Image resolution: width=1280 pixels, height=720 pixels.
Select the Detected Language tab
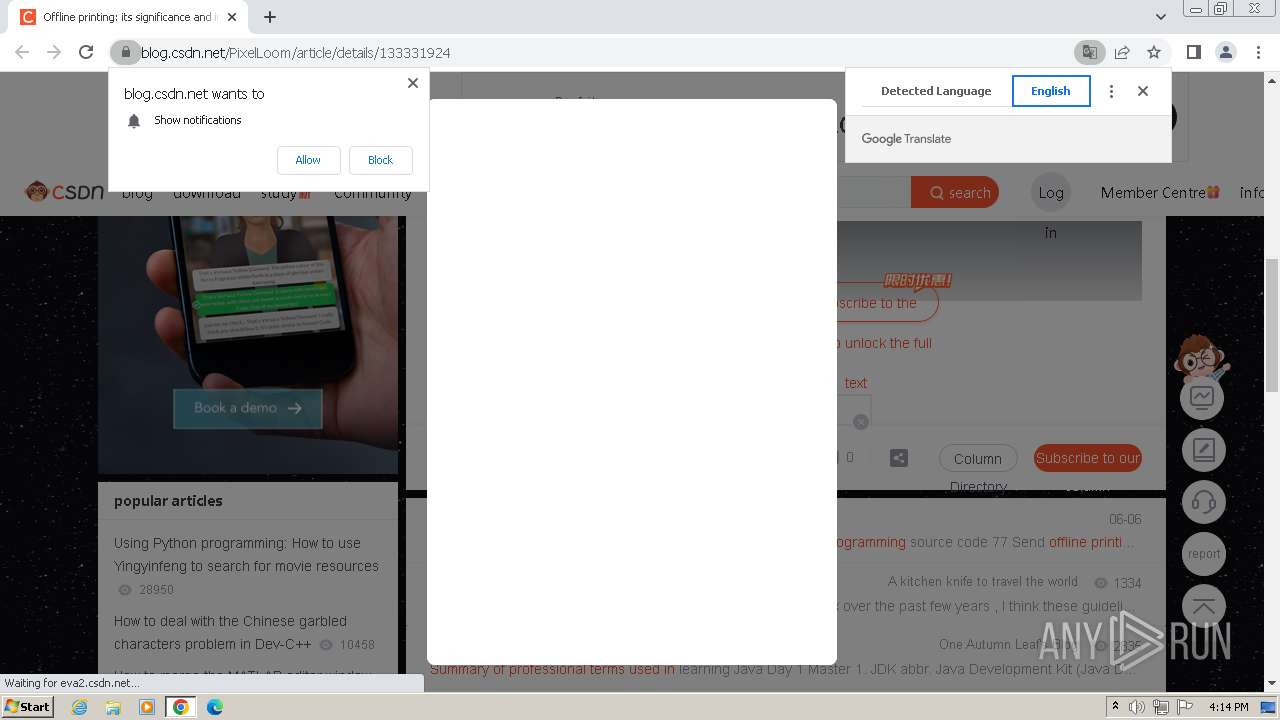936,91
